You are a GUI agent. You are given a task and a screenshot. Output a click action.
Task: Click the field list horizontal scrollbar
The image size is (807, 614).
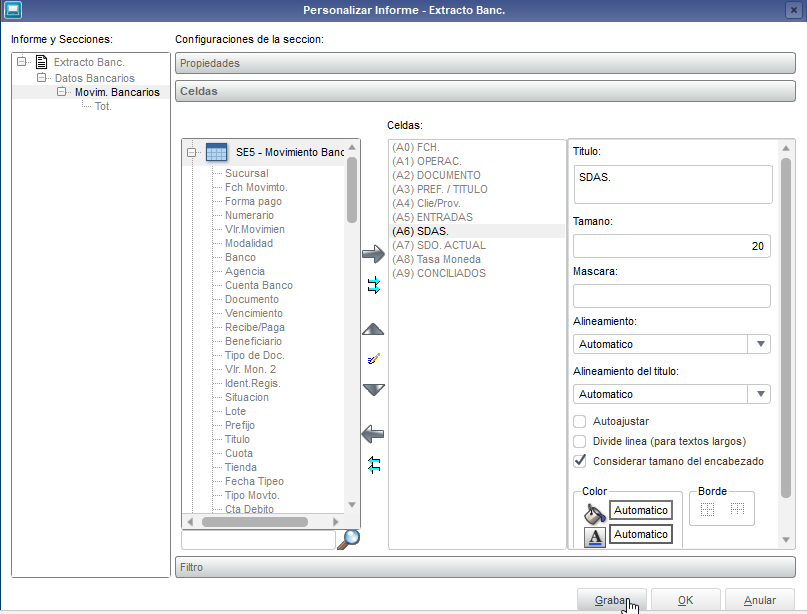click(255, 522)
